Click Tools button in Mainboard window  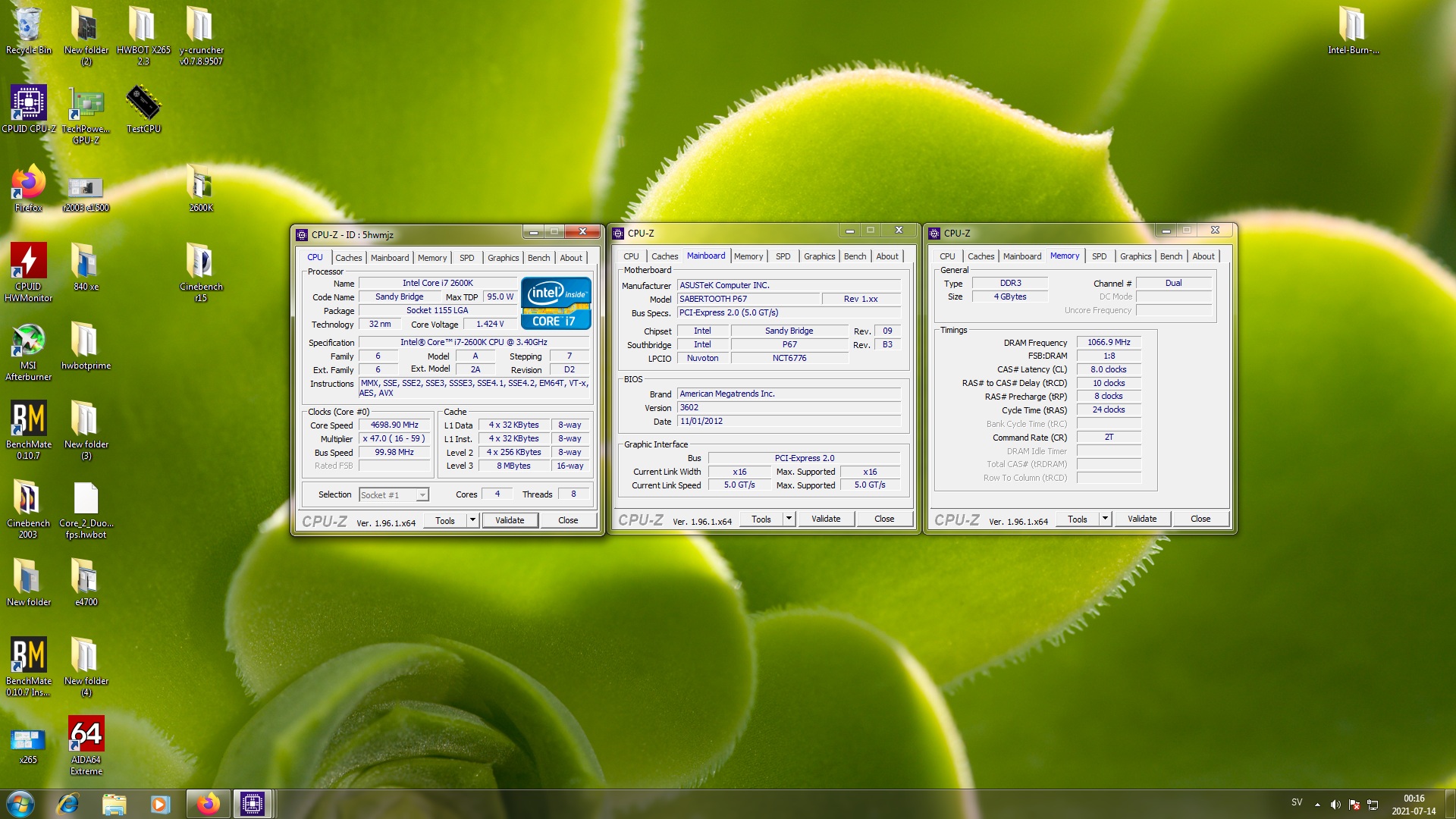(x=761, y=519)
